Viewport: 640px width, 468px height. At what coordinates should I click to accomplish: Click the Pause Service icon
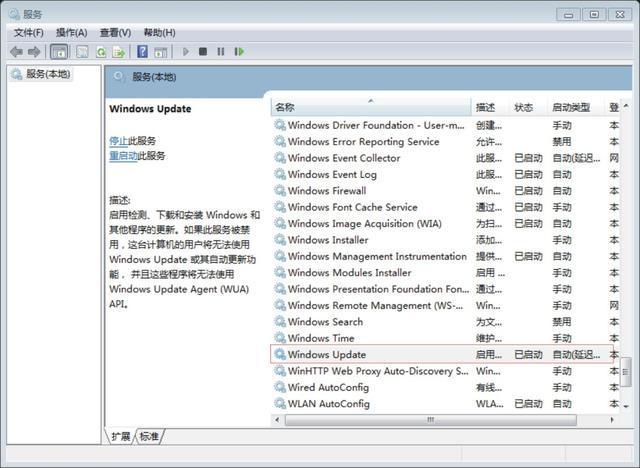tap(221, 51)
